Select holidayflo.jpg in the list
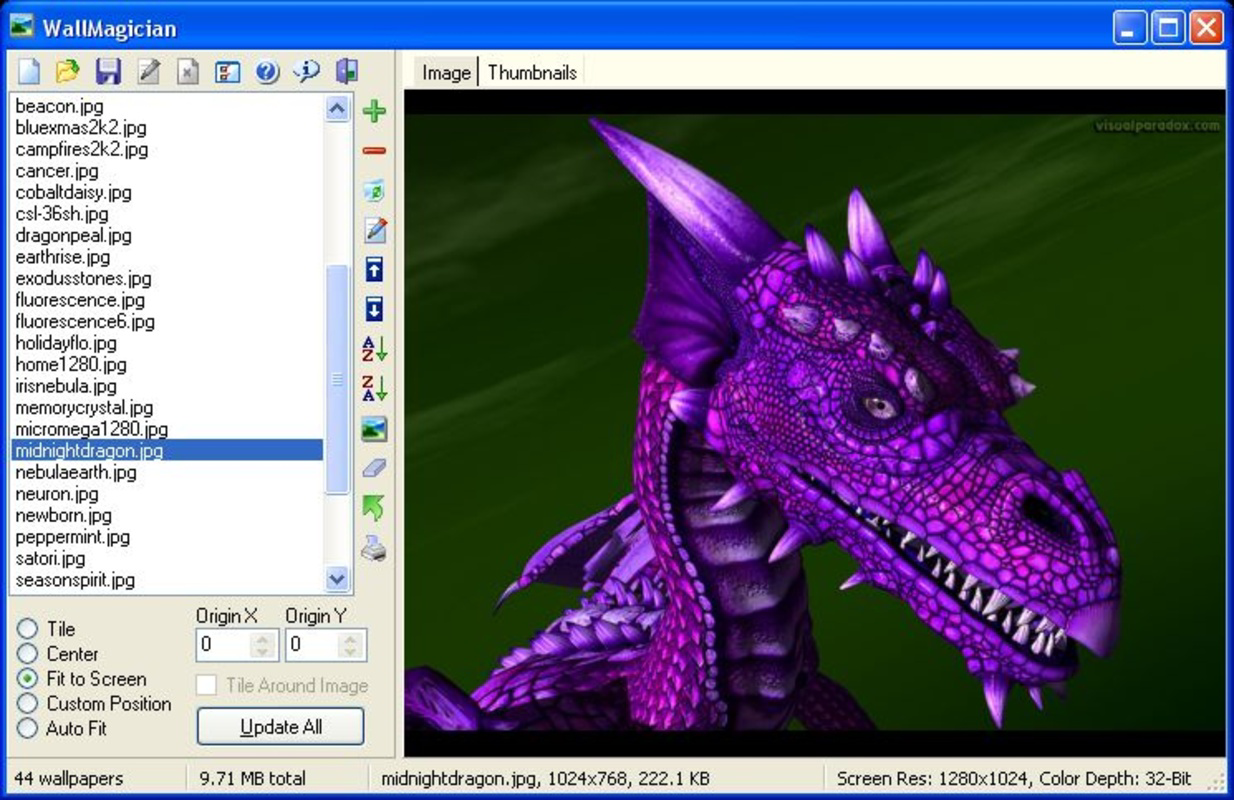1234x800 pixels. pyautogui.click(x=167, y=344)
